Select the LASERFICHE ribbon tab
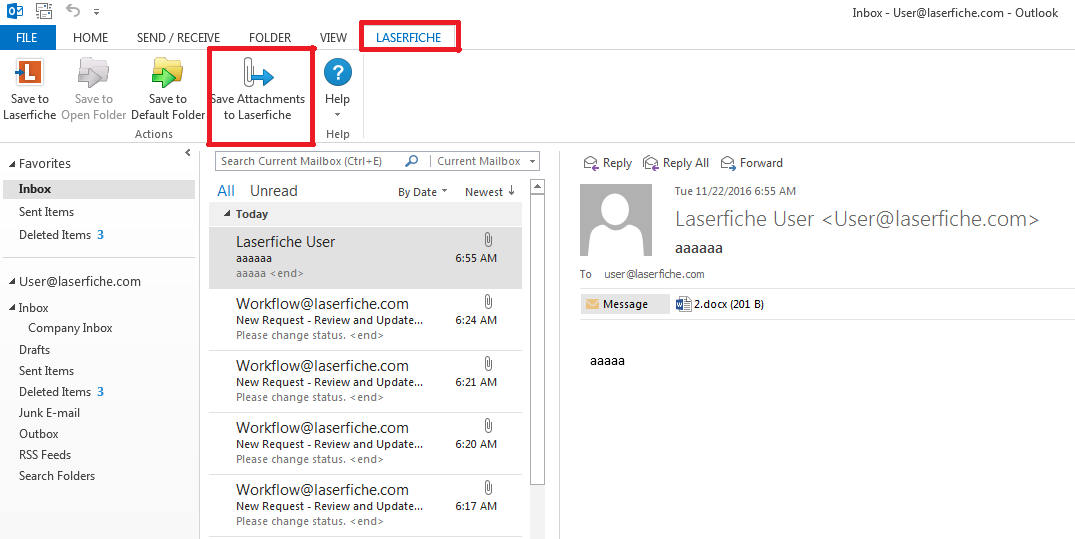The width and height of the screenshot is (1075, 539). coord(409,38)
